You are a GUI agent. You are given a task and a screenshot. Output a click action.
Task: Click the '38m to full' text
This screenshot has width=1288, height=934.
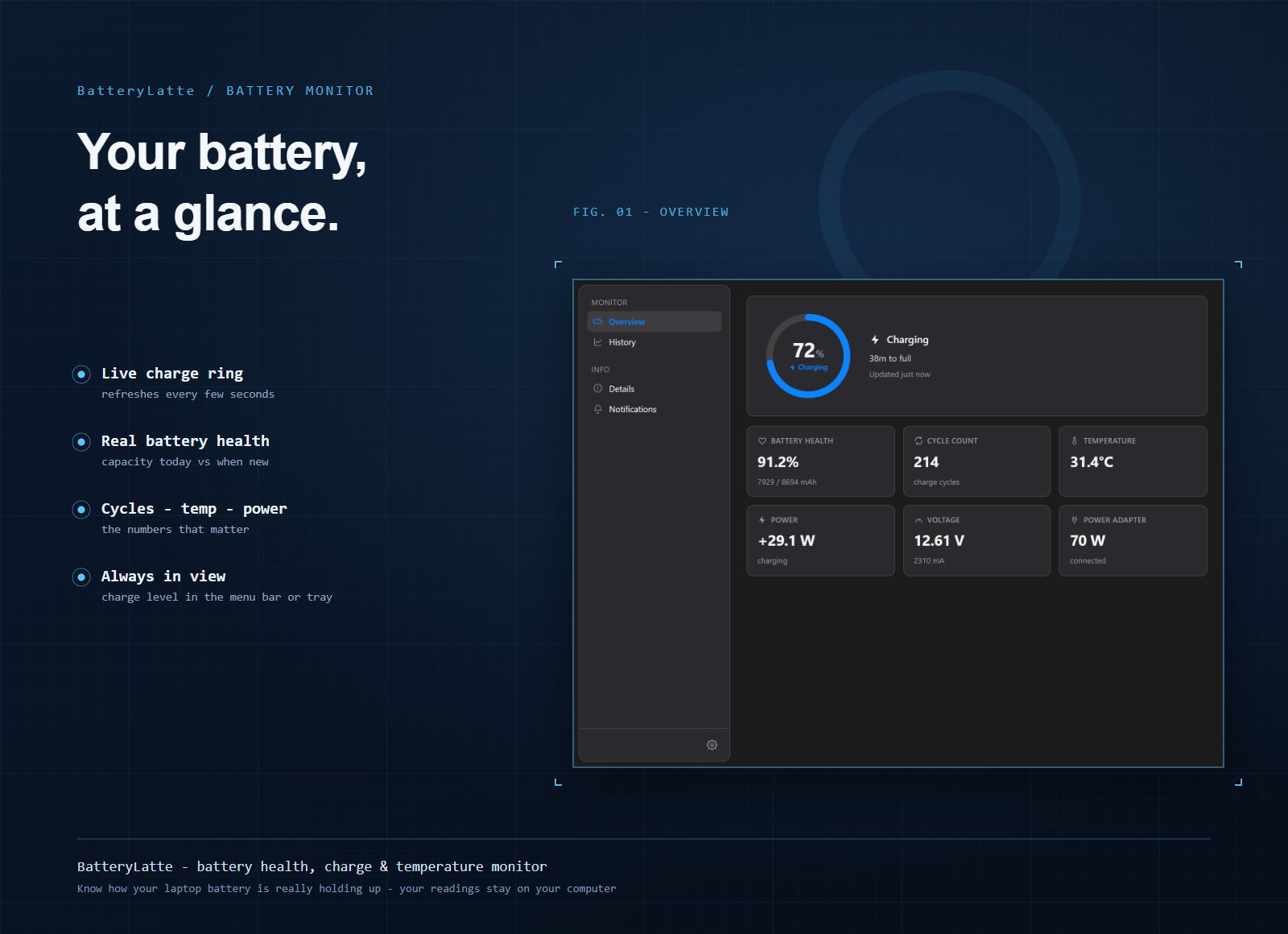tap(890, 358)
